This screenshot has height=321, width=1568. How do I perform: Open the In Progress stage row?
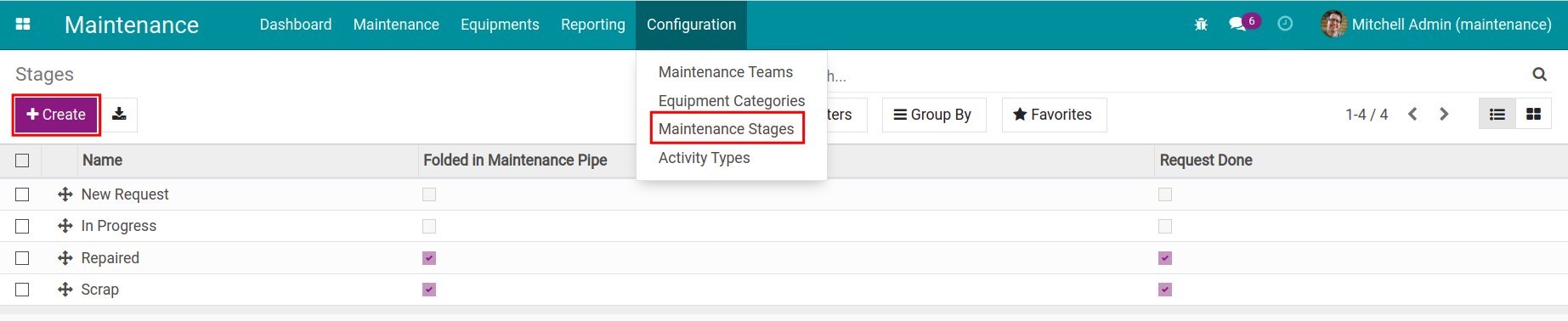(784, 226)
